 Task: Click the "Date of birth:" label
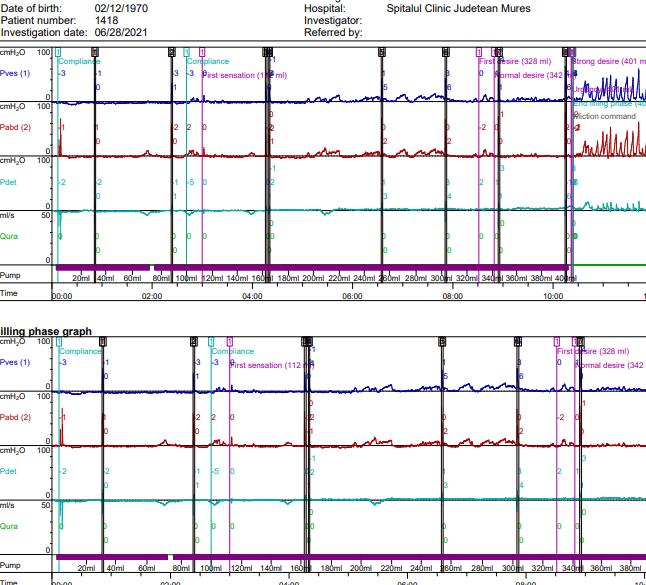click(x=31, y=8)
